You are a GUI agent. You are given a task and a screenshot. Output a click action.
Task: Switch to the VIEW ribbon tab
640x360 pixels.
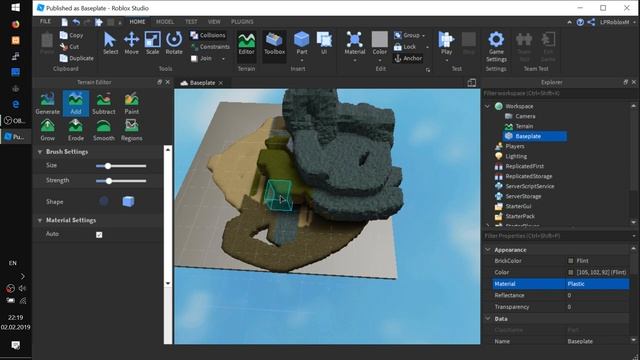click(x=214, y=22)
